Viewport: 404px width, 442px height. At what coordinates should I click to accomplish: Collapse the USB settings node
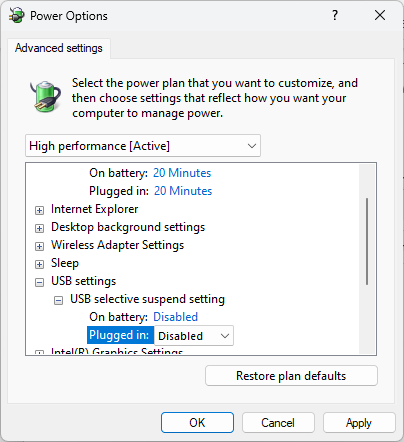39,282
